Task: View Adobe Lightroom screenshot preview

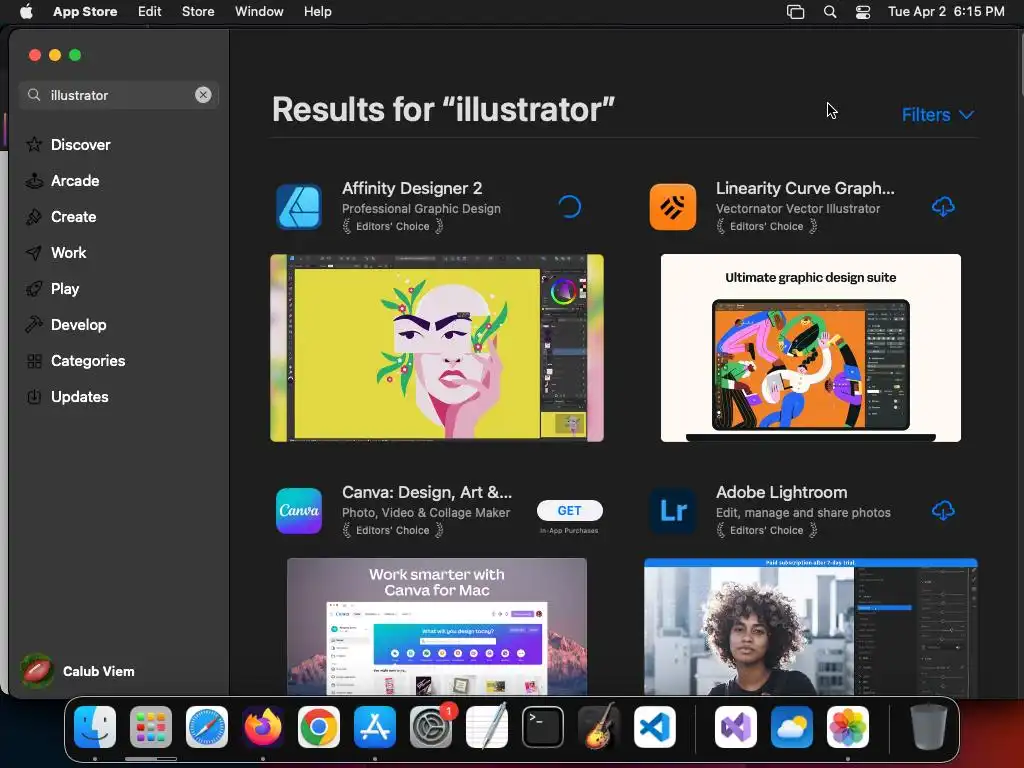Action: (810, 626)
